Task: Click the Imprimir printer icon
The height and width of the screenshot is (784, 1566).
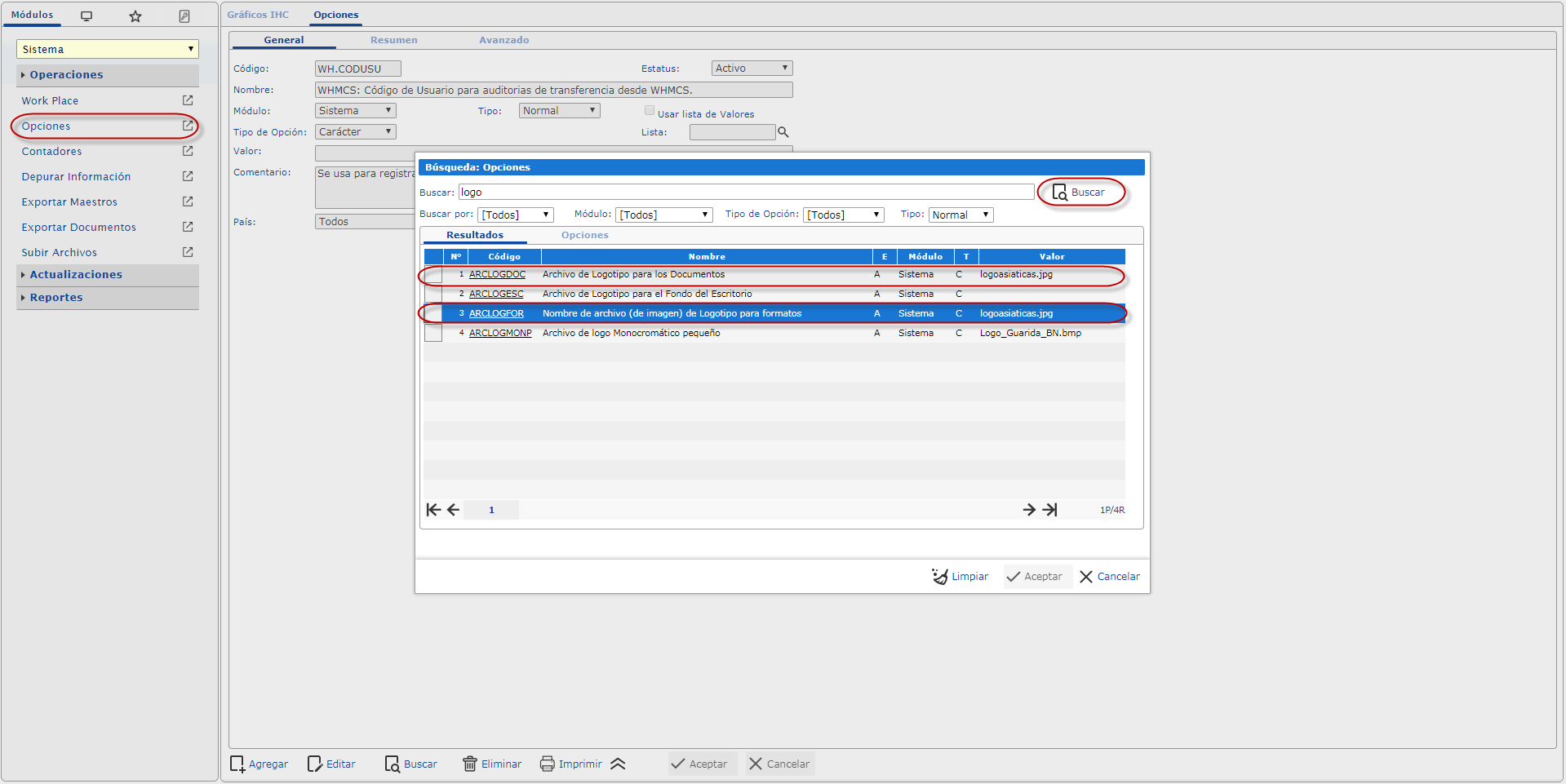Action: 548,764
